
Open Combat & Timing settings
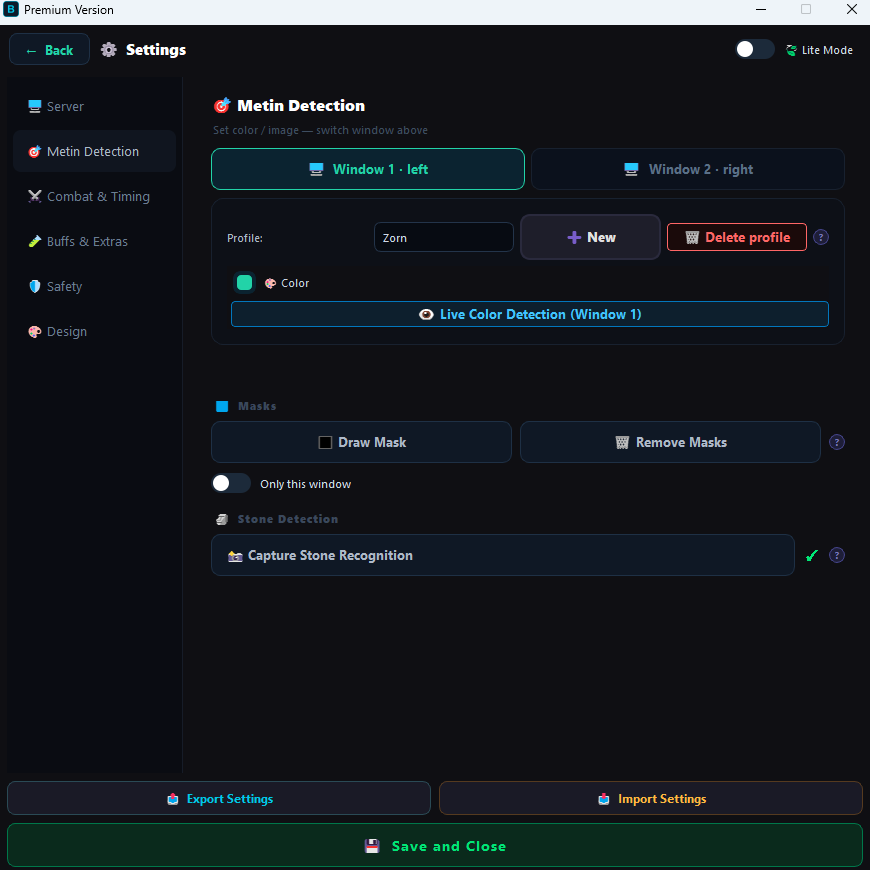[x=94, y=196]
